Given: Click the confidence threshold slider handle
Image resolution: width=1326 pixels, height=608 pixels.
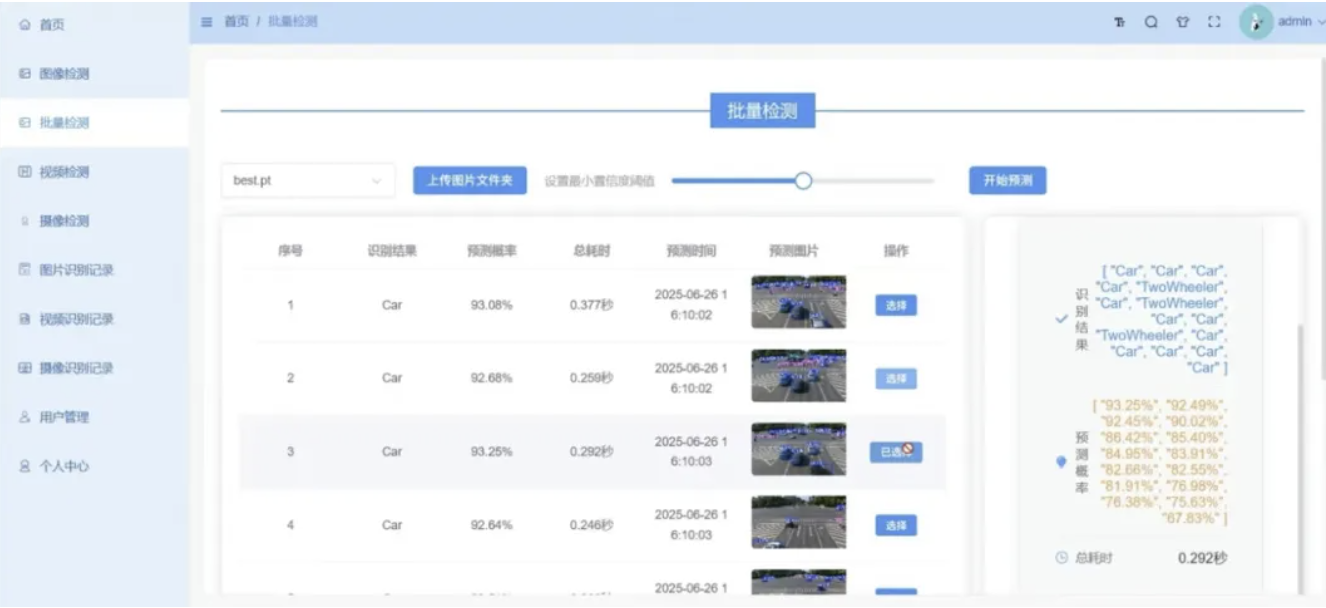Looking at the screenshot, I should 802,181.
